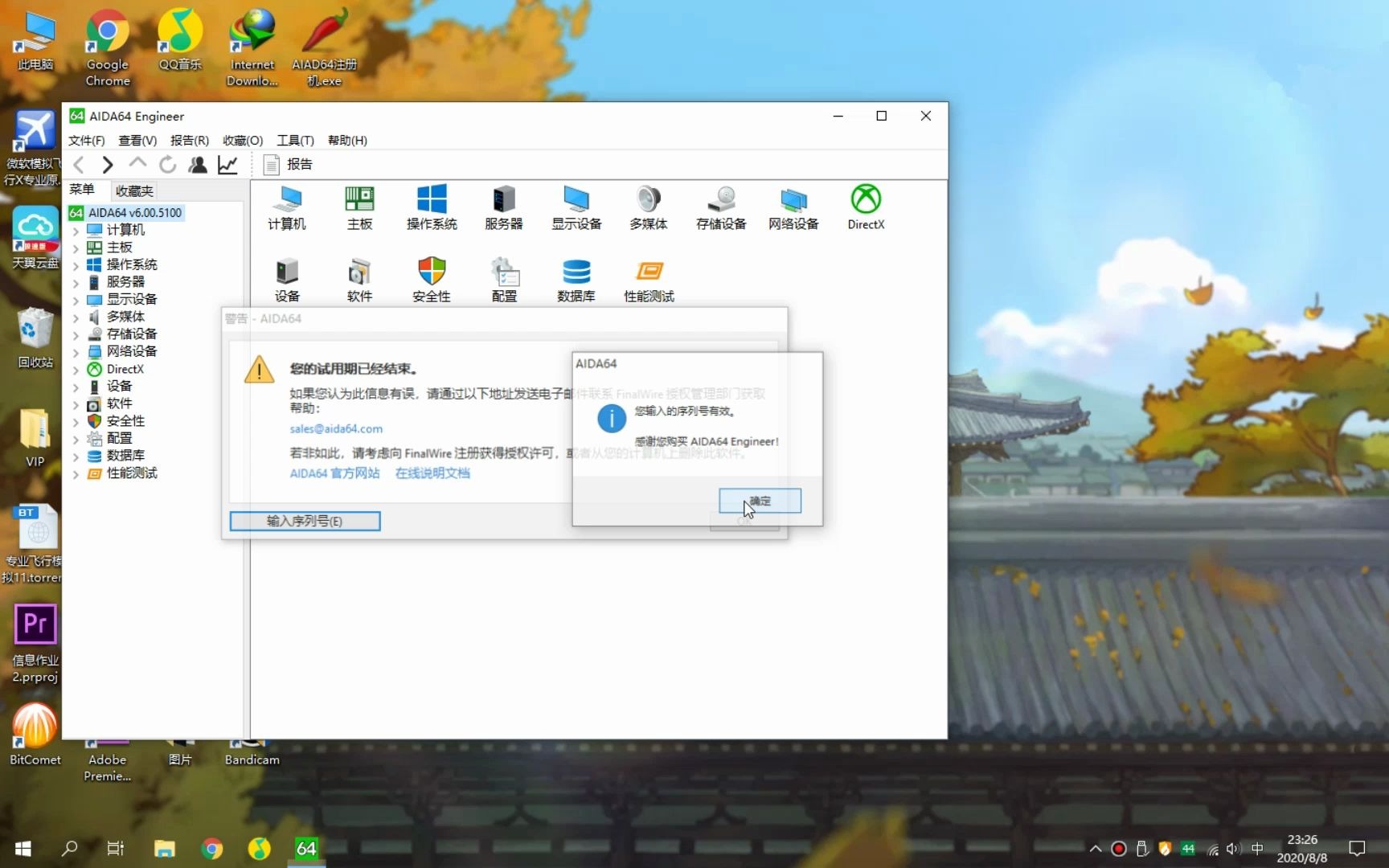Open the sales@aida64.com email link
This screenshot has height=868, width=1389.
click(336, 429)
